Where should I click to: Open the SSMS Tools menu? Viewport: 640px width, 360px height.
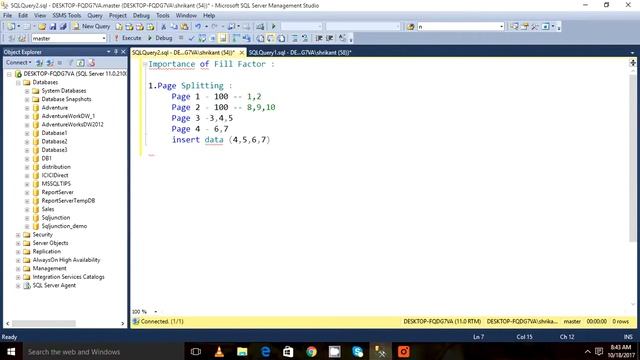67,16
